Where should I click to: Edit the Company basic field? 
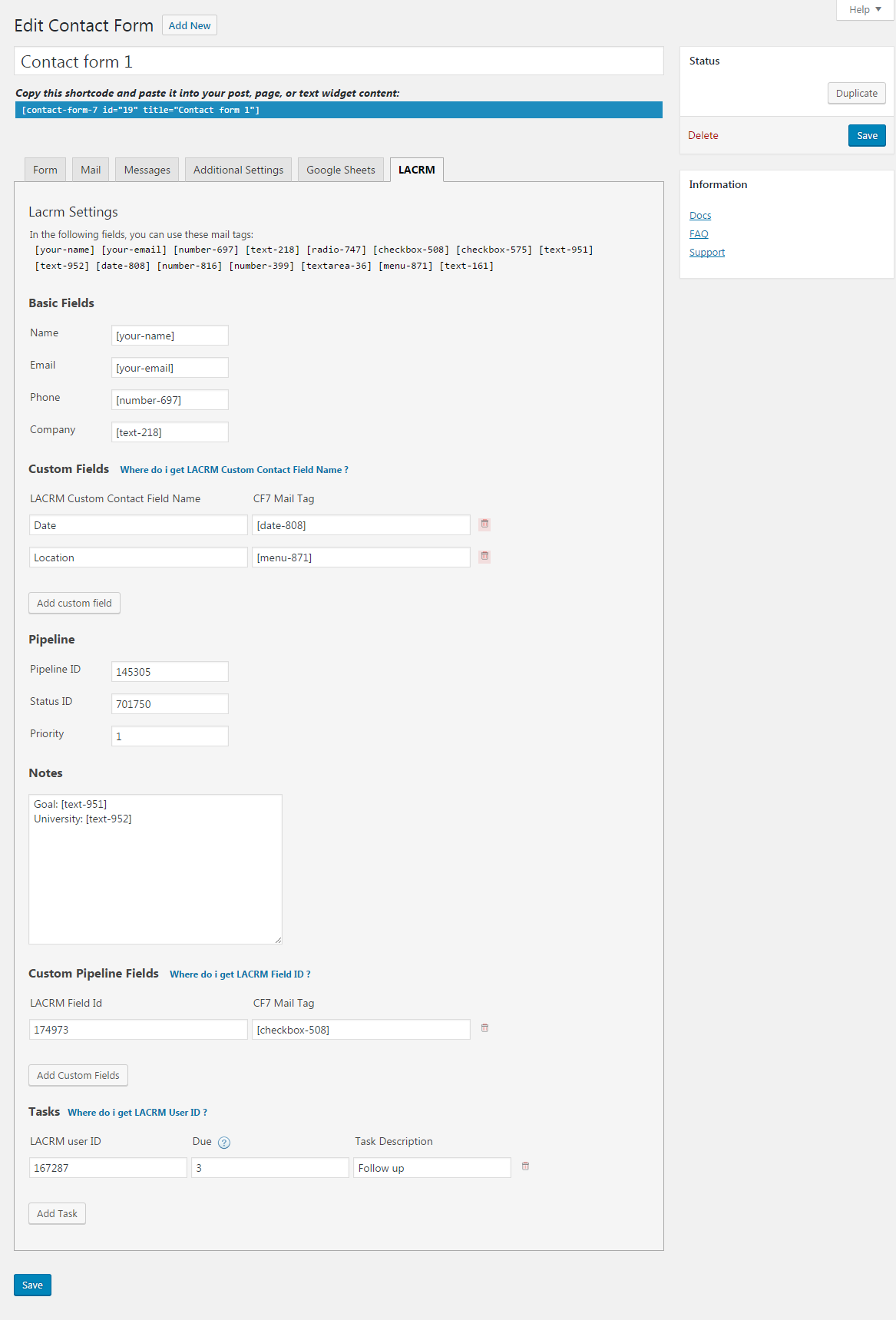pos(170,432)
